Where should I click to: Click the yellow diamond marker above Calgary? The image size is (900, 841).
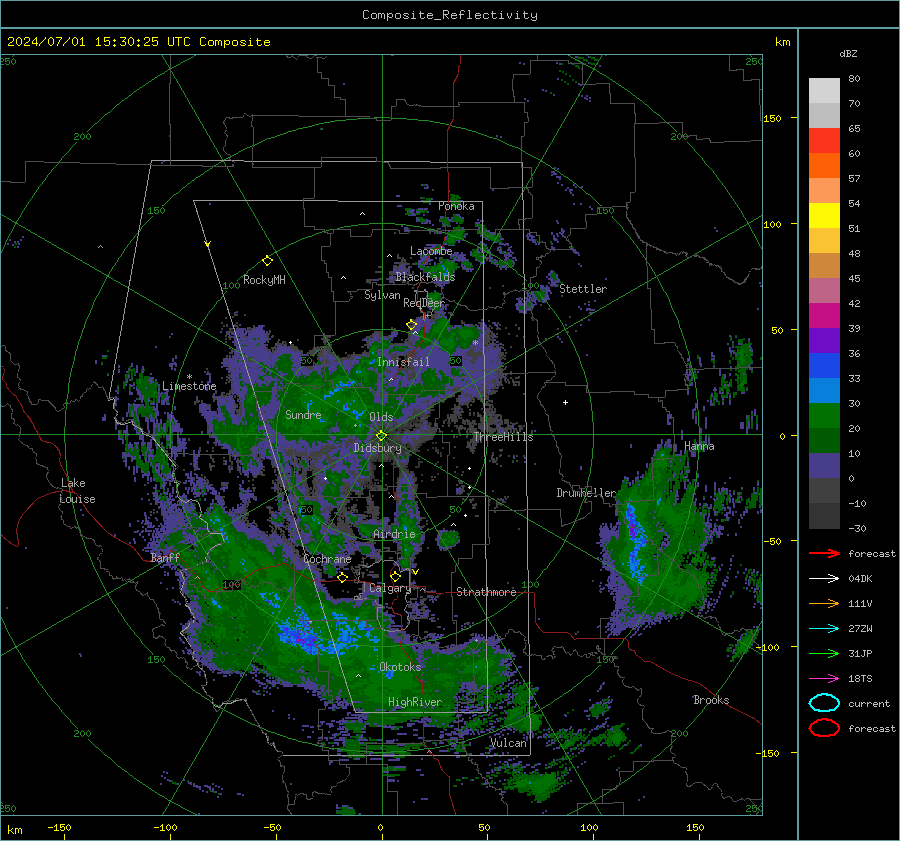(395, 576)
